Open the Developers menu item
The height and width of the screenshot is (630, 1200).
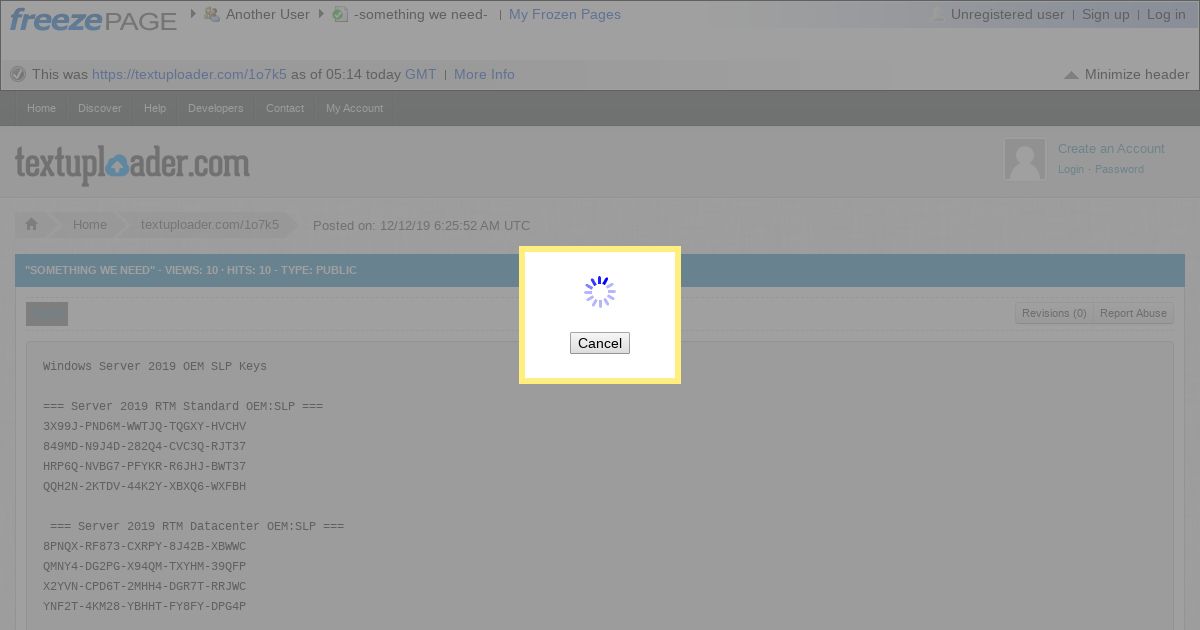click(216, 108)
